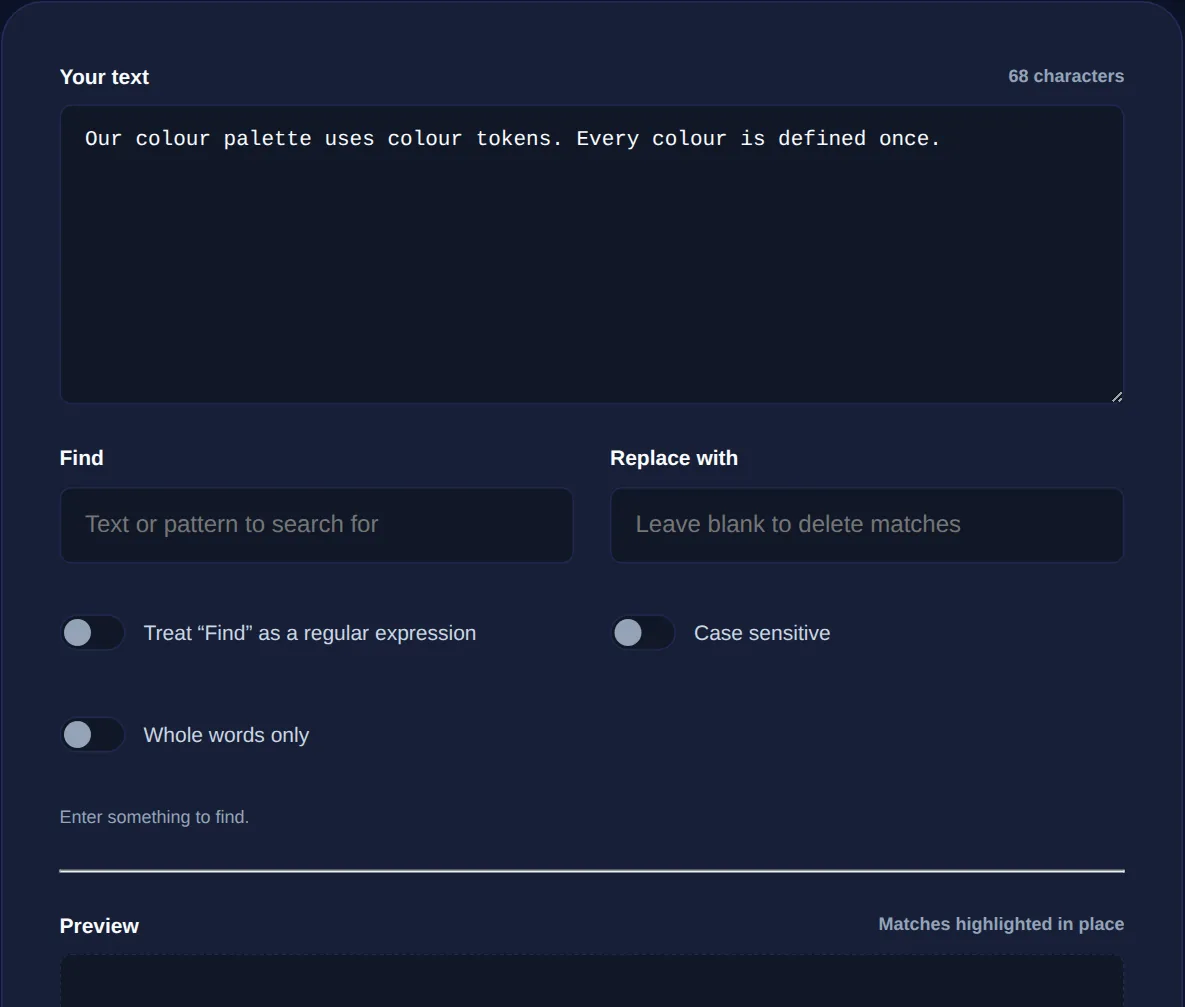
Task: Focus the Replace with input field
Action: [x=867, y=525]
